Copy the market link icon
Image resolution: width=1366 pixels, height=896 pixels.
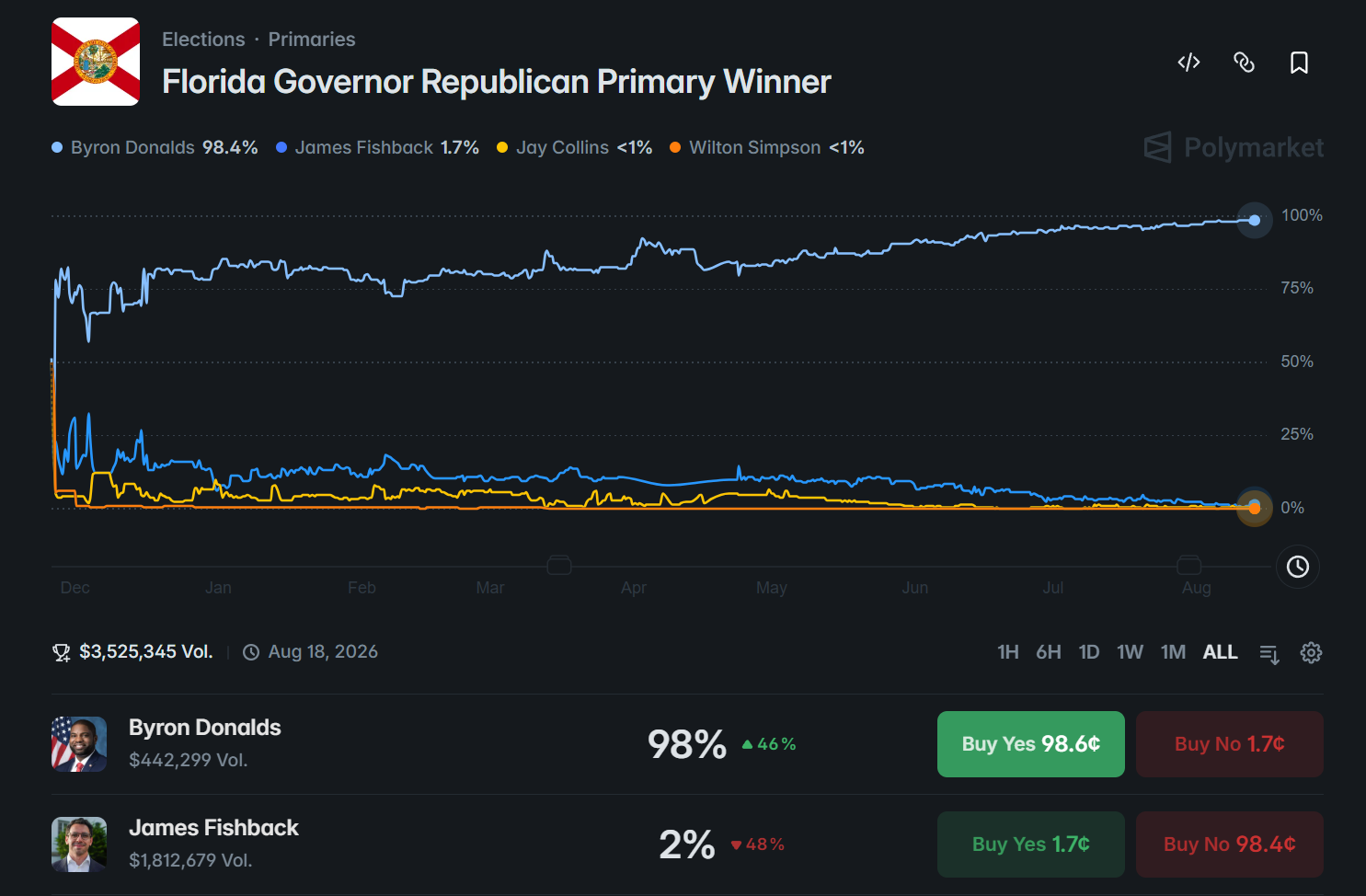coord(1244,63)
